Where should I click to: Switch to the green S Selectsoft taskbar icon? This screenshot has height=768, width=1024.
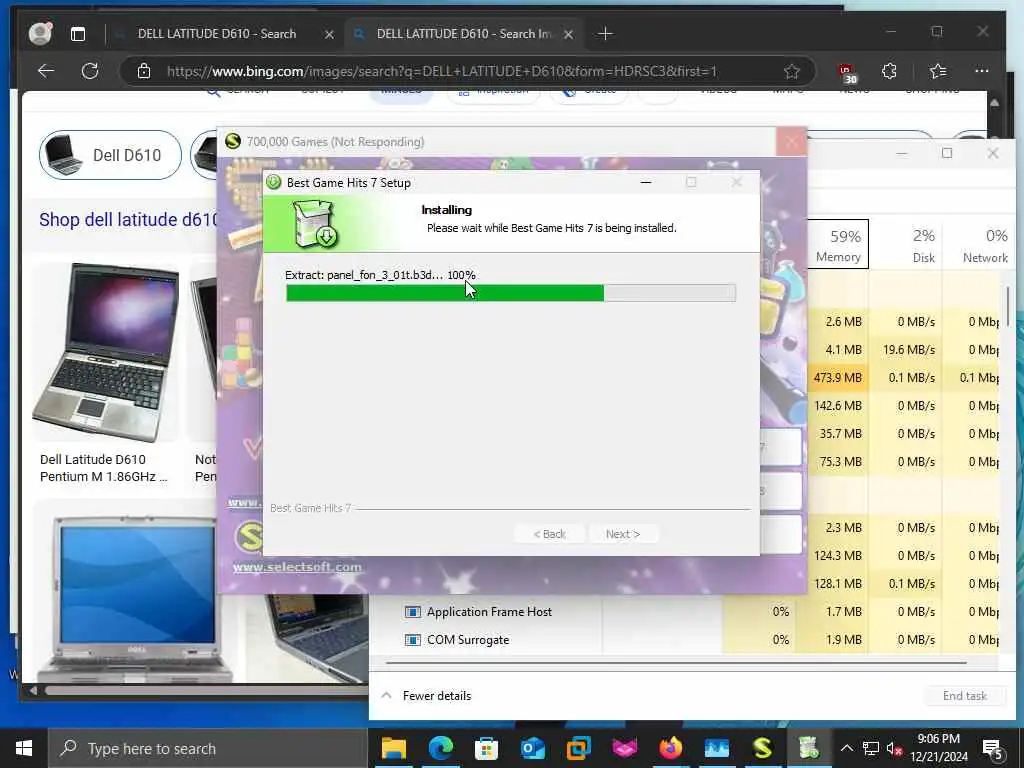pos(762,748)
